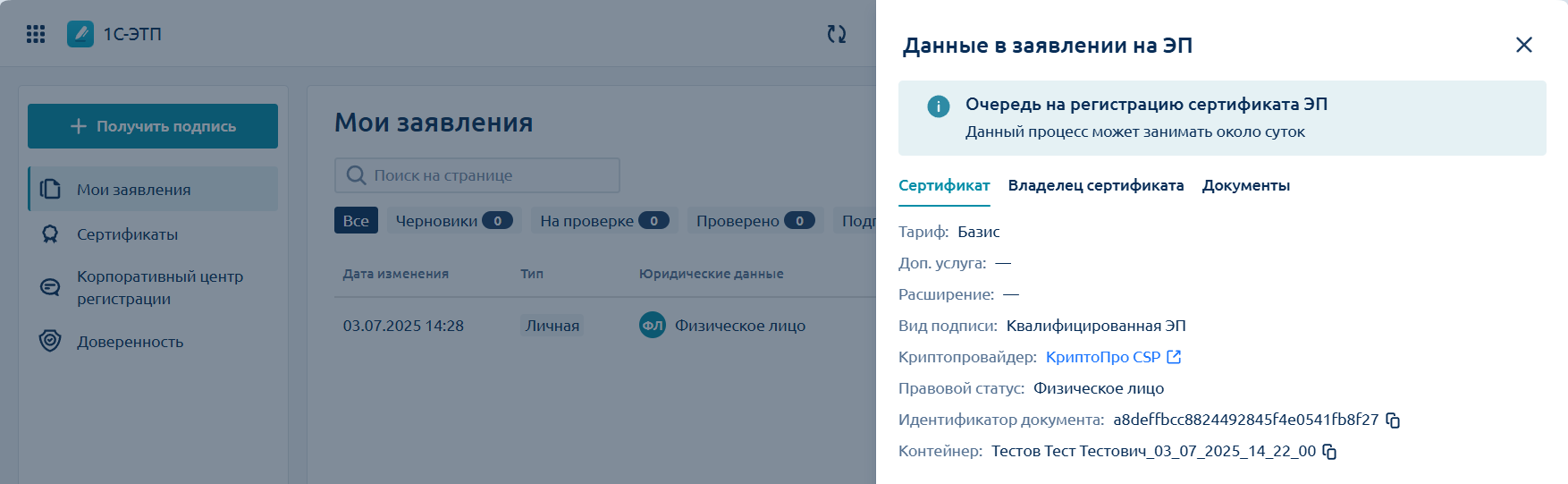Click the refresh arrows icon
Image resolution: width=1568 pixels, height=484 pixels.
click(x=837, y=34)
